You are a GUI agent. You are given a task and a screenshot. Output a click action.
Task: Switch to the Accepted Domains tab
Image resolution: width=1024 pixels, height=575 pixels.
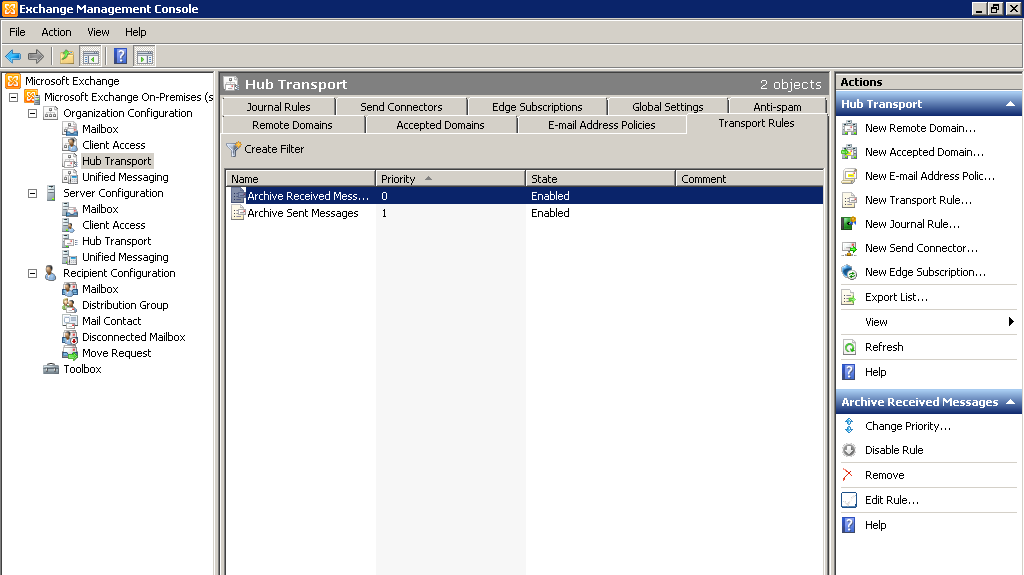(x=440, y=125)
